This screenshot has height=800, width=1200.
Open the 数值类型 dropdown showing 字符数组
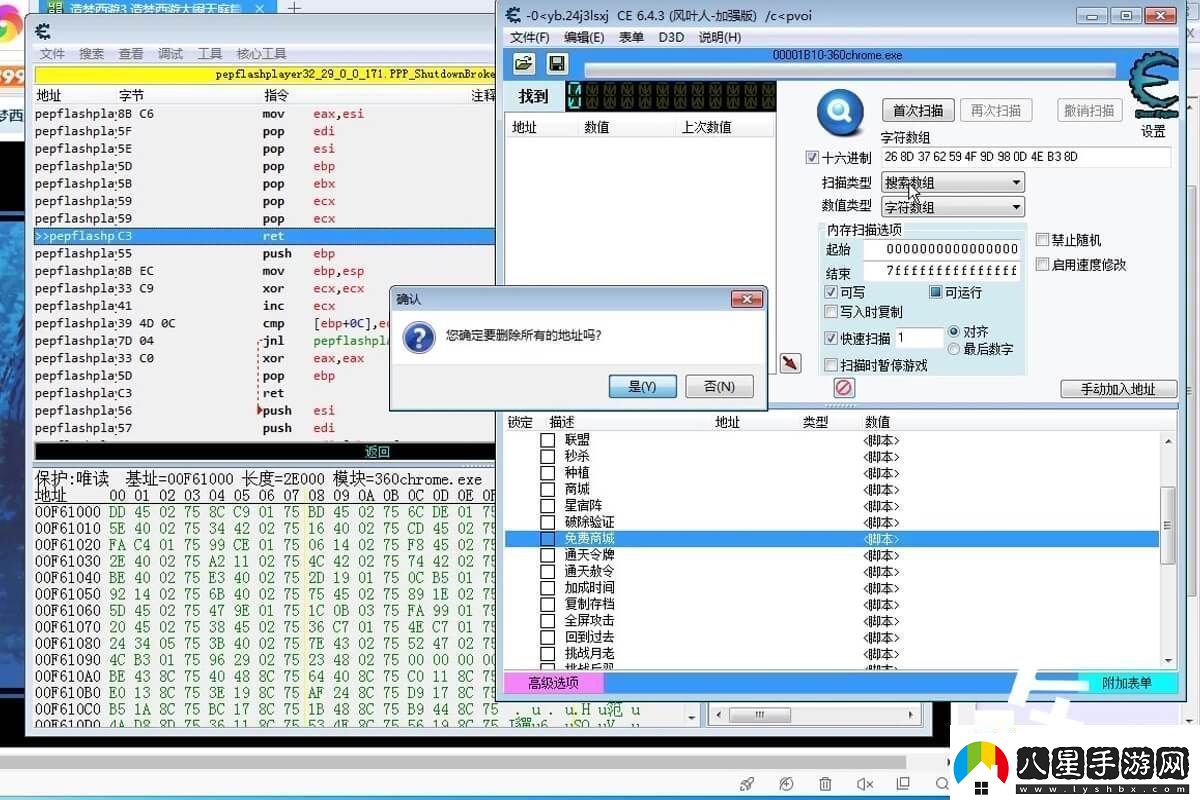[x=953, y=207]
